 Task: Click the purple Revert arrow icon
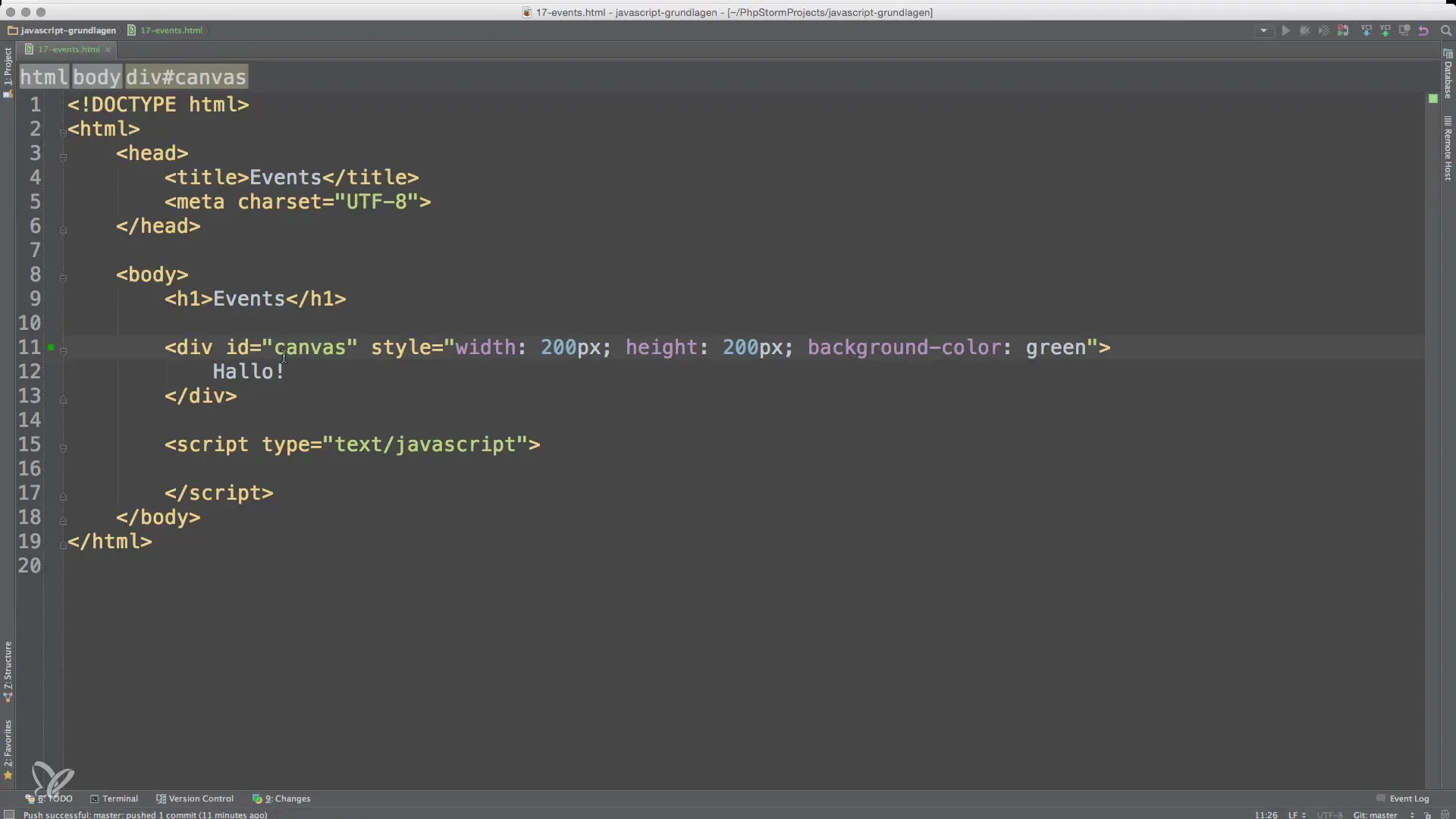tap(1423, 31)
